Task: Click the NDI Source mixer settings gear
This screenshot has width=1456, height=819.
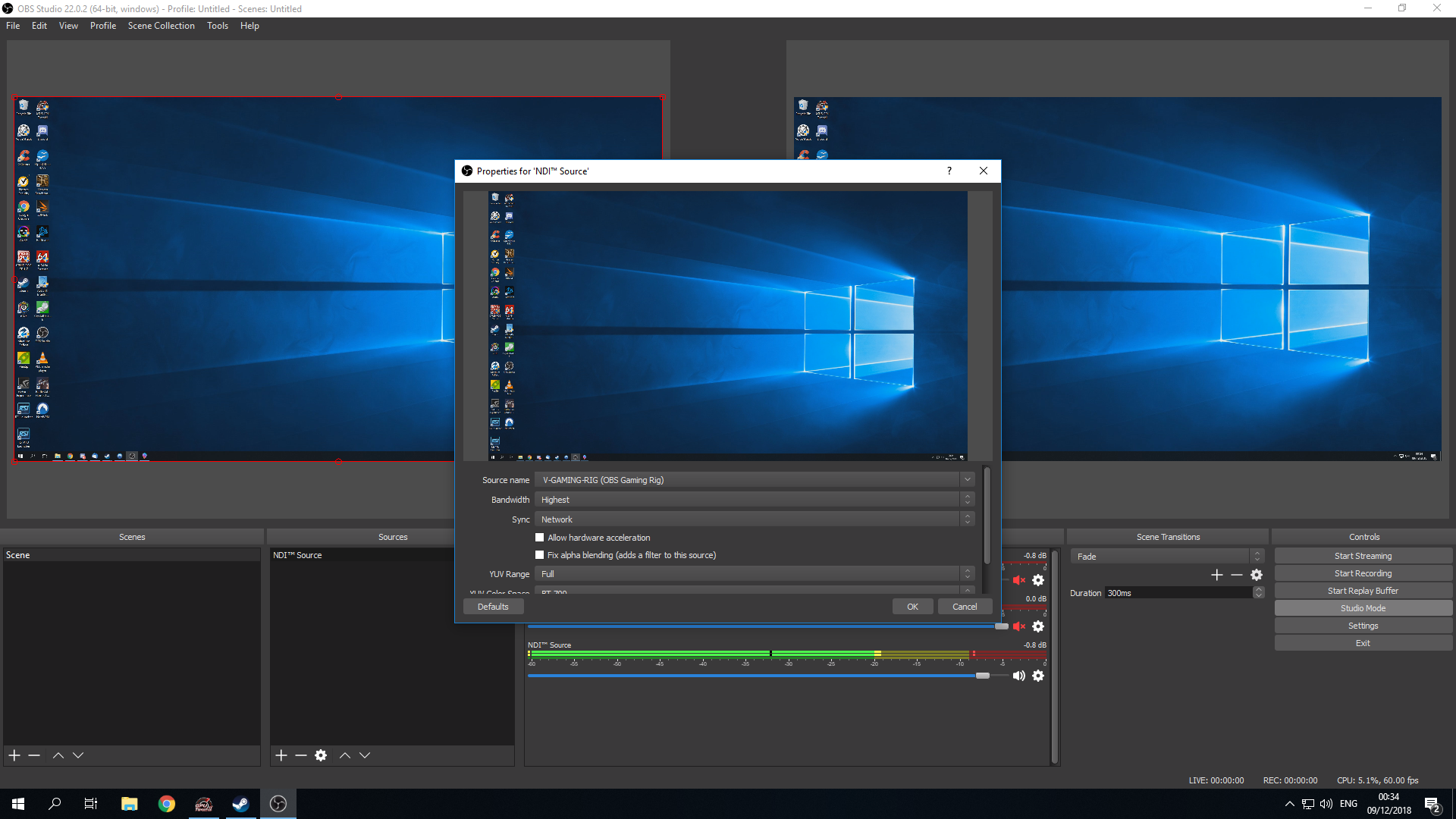Action: (1039, 676)
